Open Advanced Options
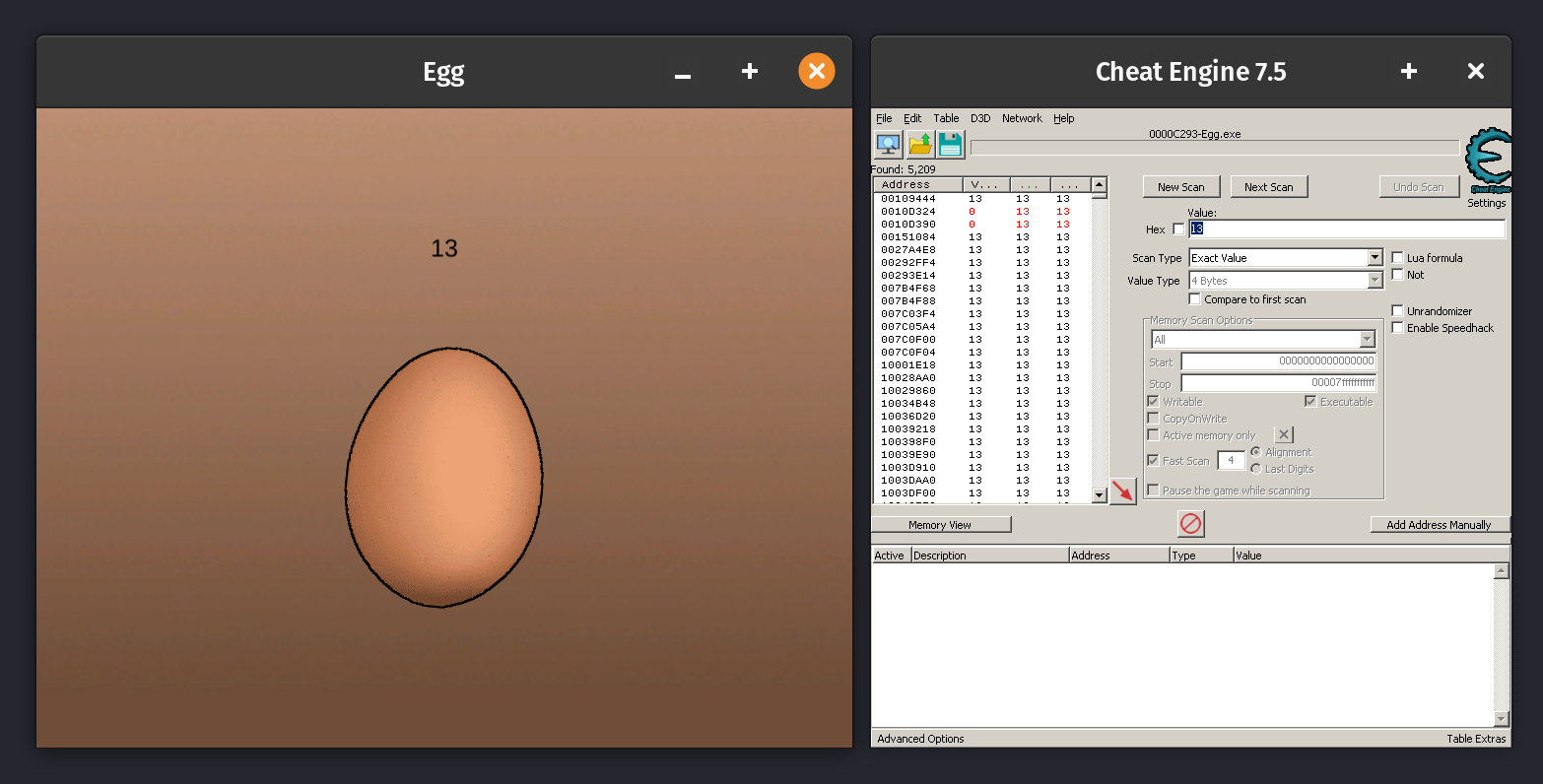The height and width of the screenshot is (784, 1543). 920,739
